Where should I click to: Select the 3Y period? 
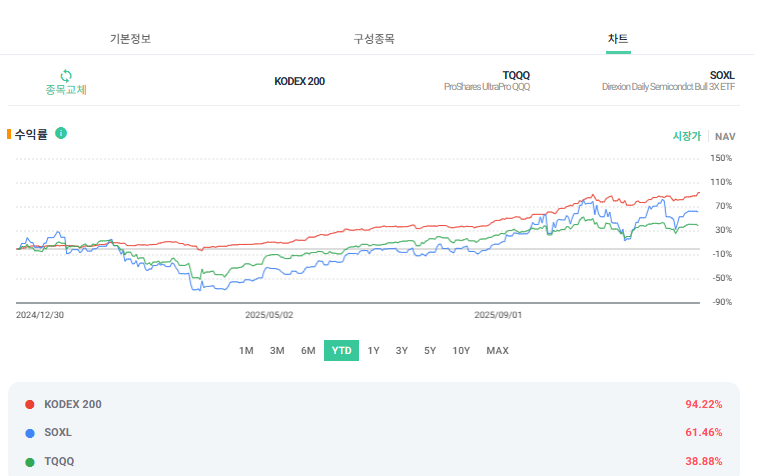pos(402,350)
